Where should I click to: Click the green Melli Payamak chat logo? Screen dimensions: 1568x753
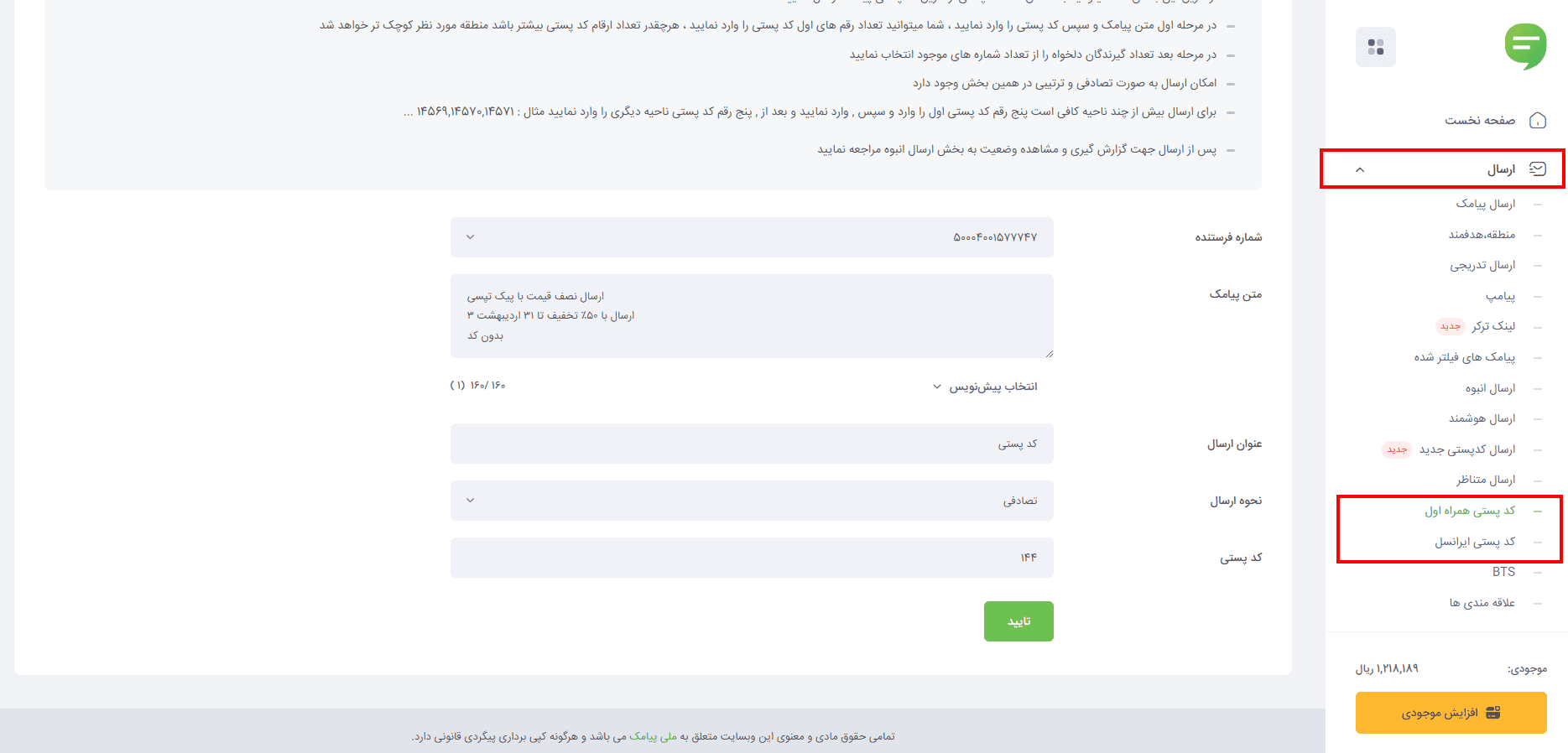point(1525,47)
